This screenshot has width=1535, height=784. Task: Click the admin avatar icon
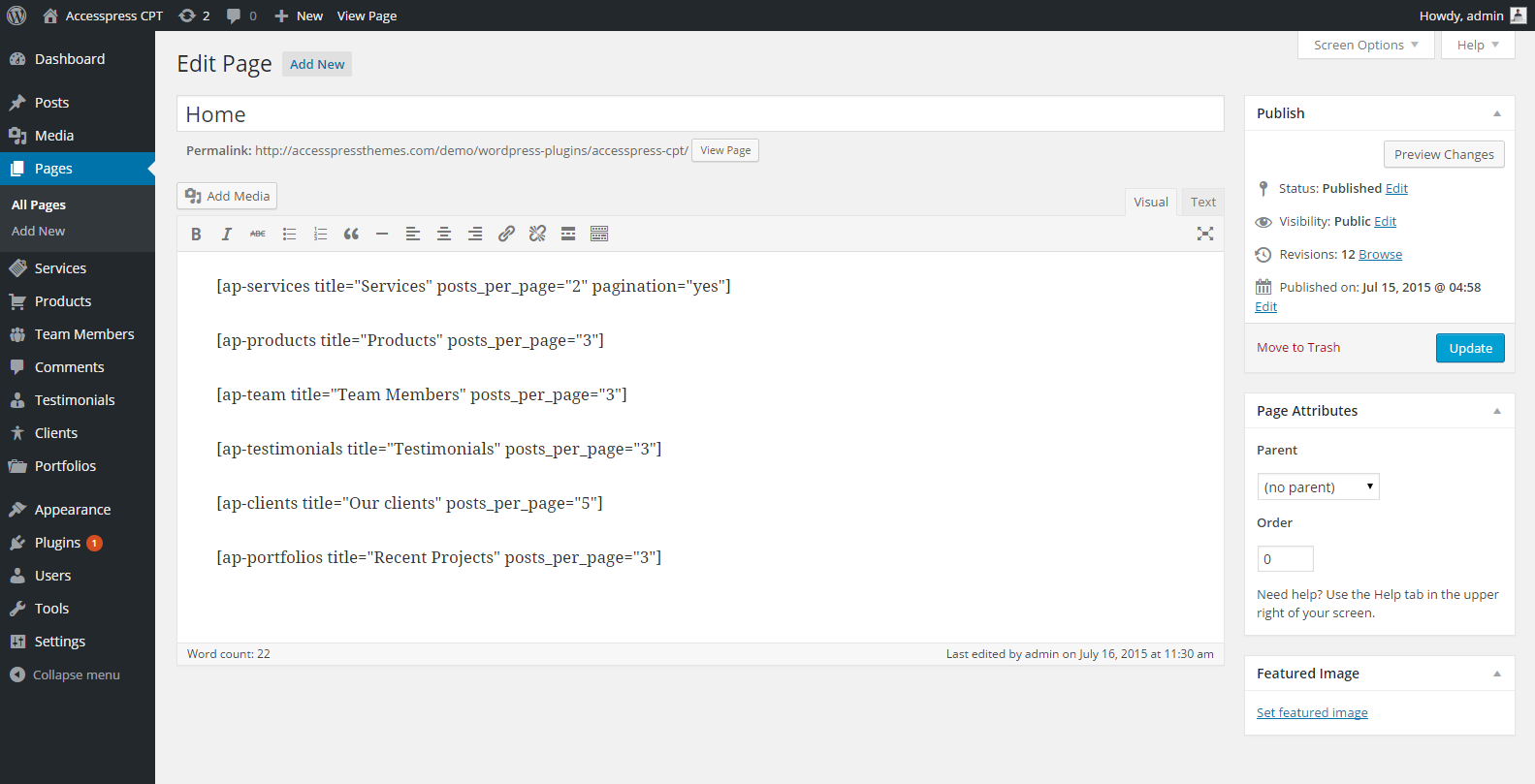pyautogui.click(x=1519, y=16)
